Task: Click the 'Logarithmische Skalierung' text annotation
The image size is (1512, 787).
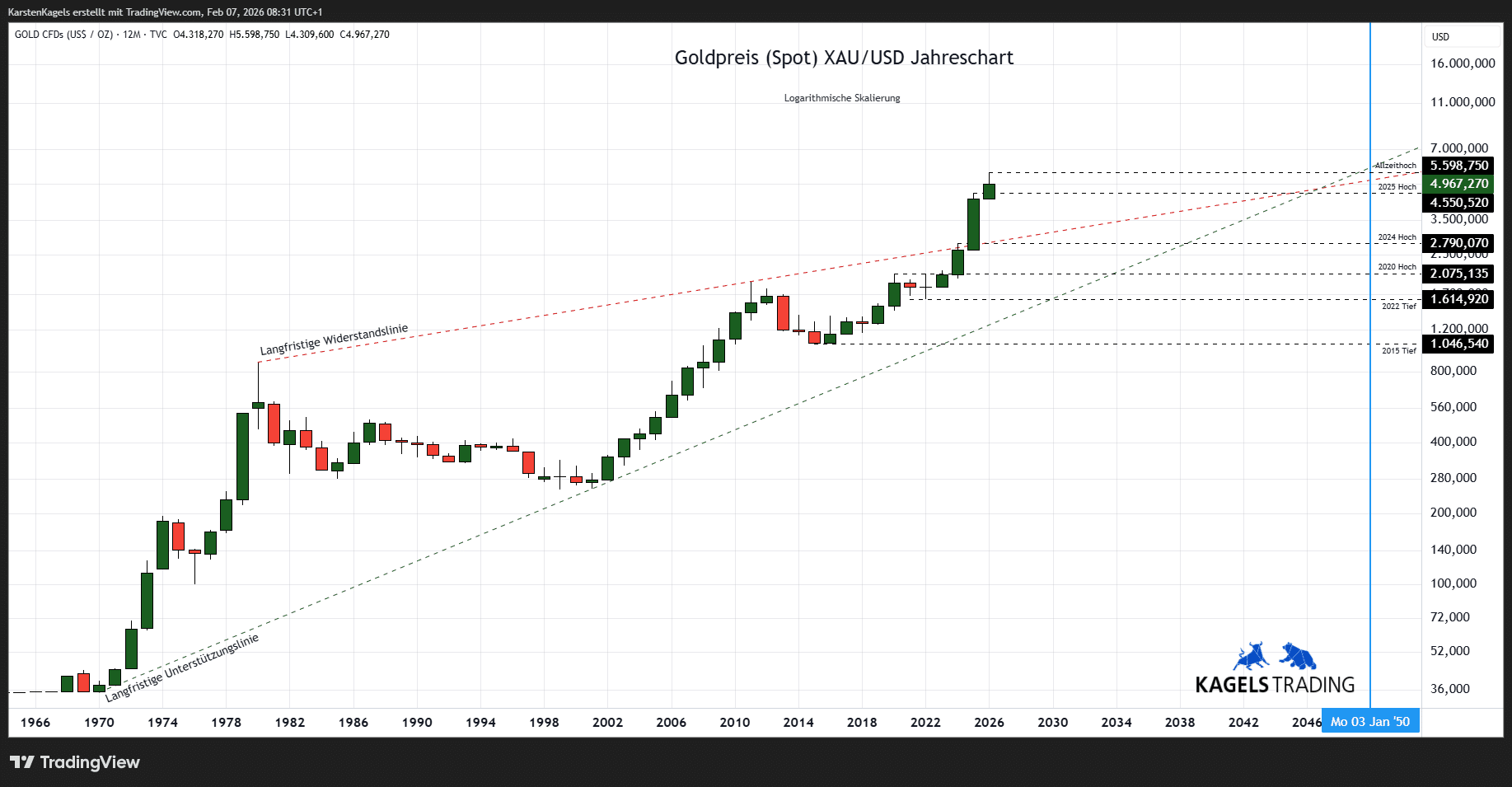Action: click(x=841, y=98)
